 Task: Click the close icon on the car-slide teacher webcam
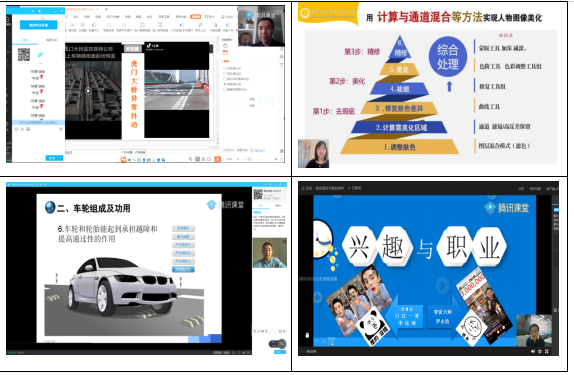pyautogui.click(x=284, y=241)
